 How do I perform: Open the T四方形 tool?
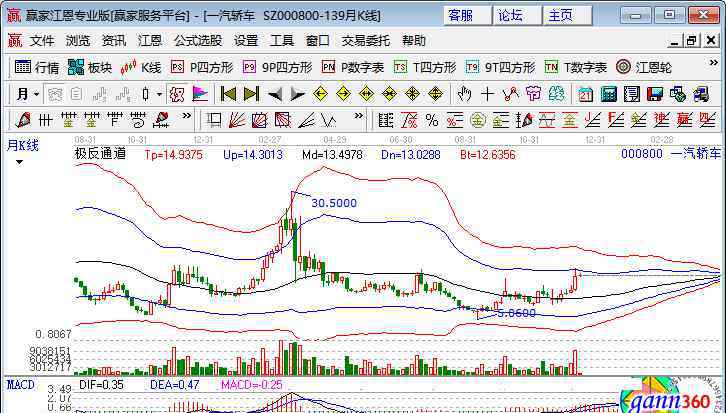(x=425, y=68)
